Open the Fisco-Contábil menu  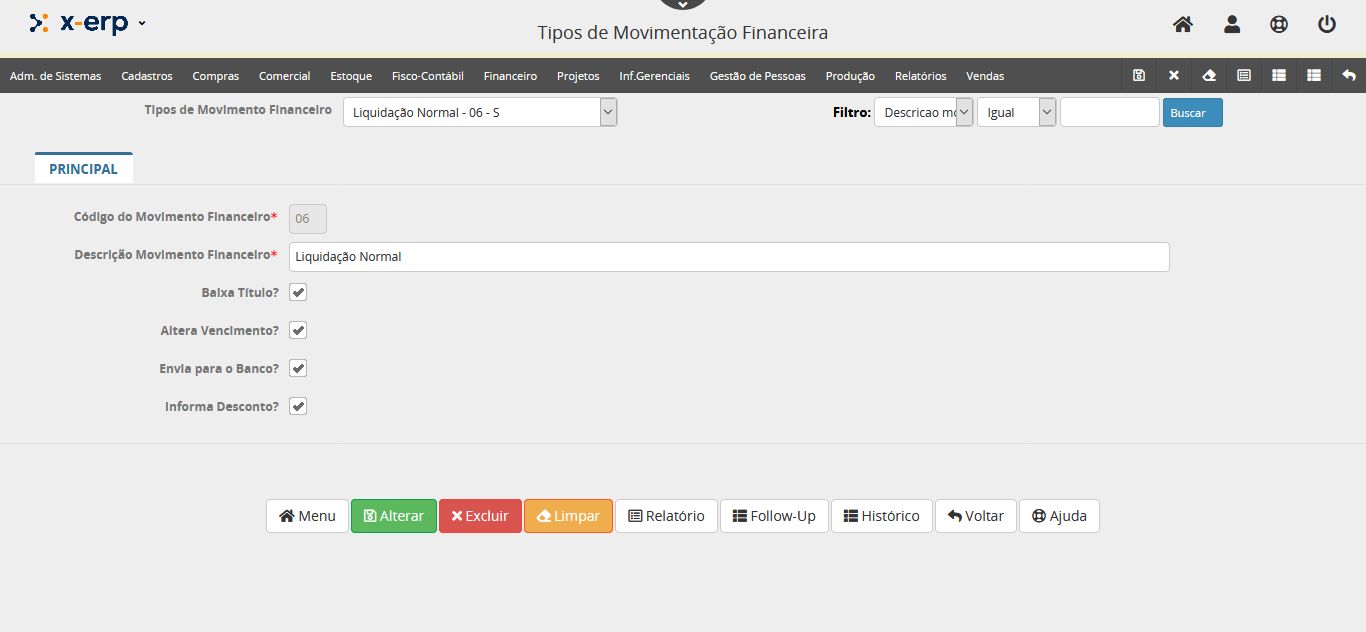click(x=428, y=76)
